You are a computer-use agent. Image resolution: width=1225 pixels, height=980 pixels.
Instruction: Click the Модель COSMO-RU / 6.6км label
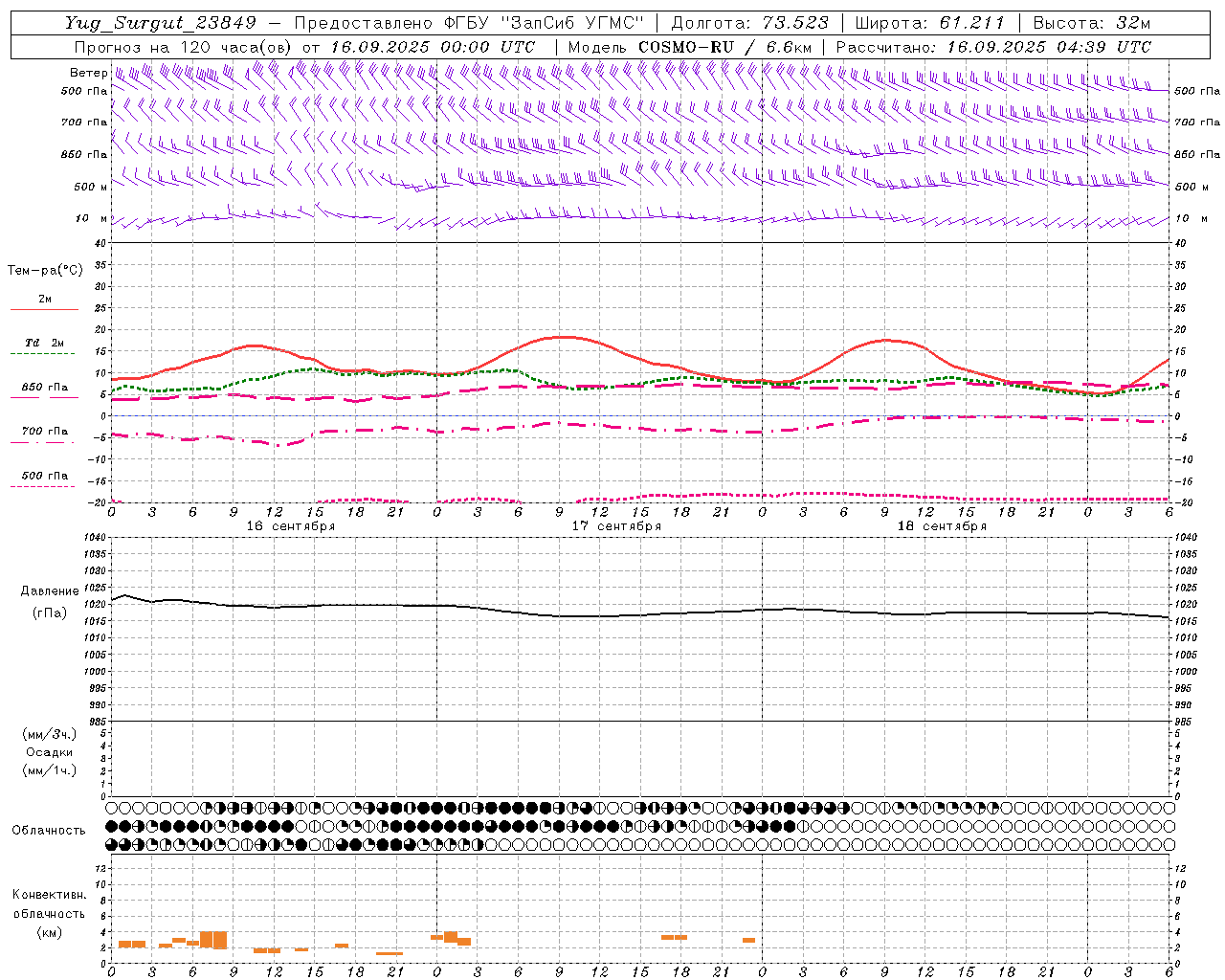click(x=689, y=47)
